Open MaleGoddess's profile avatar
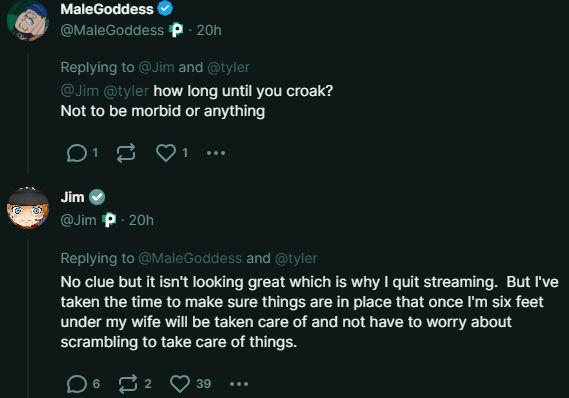The width and height of the screenshot is (569, 398). click(28, 20)
